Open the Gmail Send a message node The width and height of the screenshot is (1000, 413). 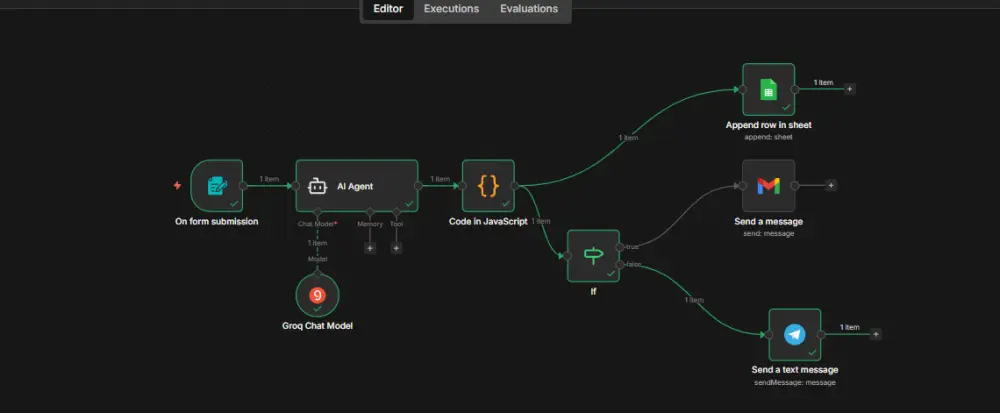click(768, 185)
